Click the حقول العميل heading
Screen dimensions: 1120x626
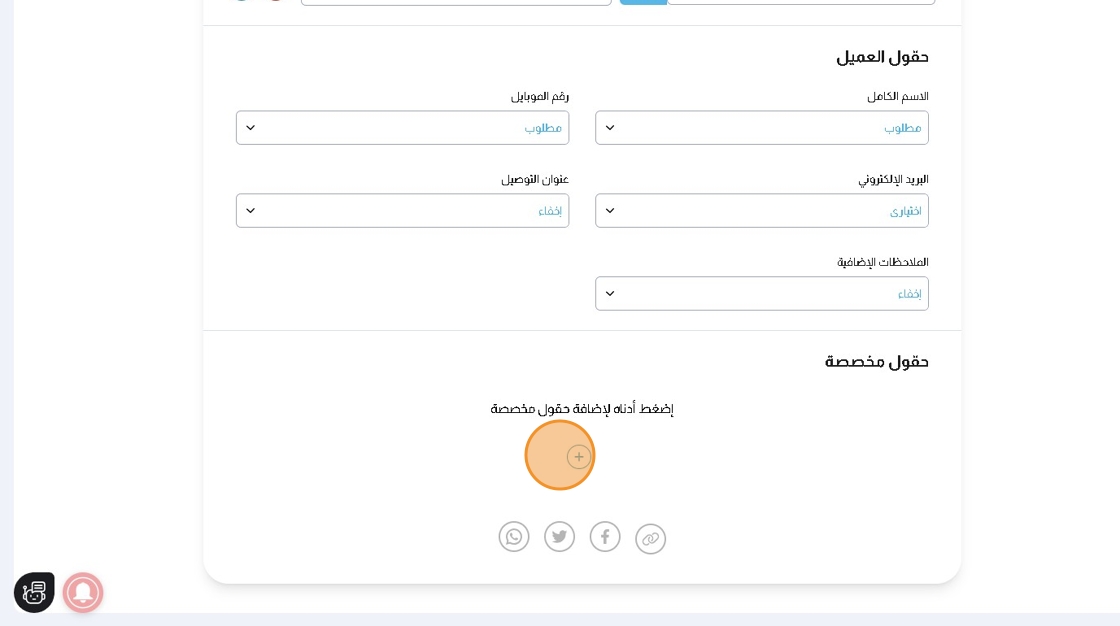click(882, 56)
